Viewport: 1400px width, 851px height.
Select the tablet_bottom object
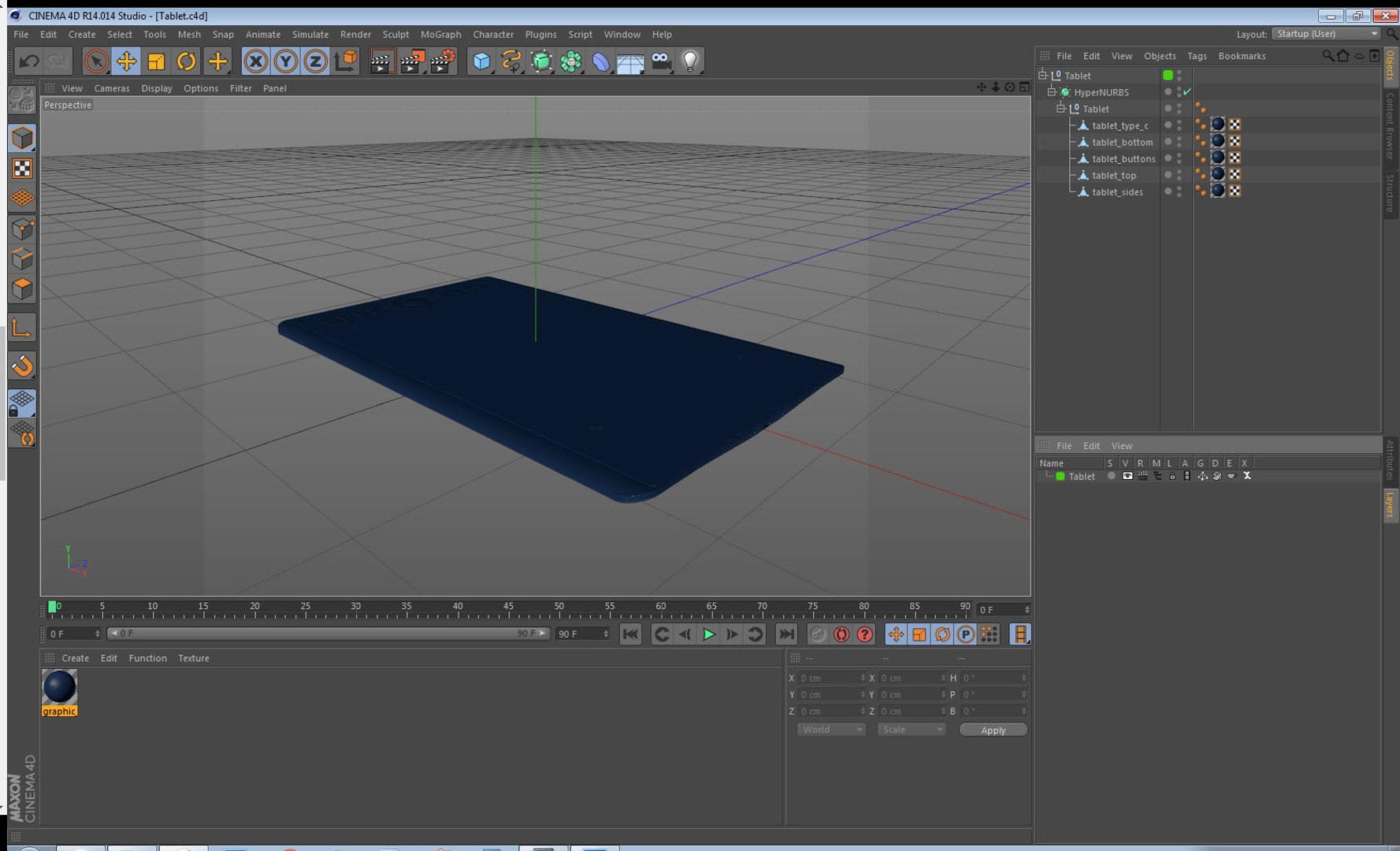[1122, 143]
